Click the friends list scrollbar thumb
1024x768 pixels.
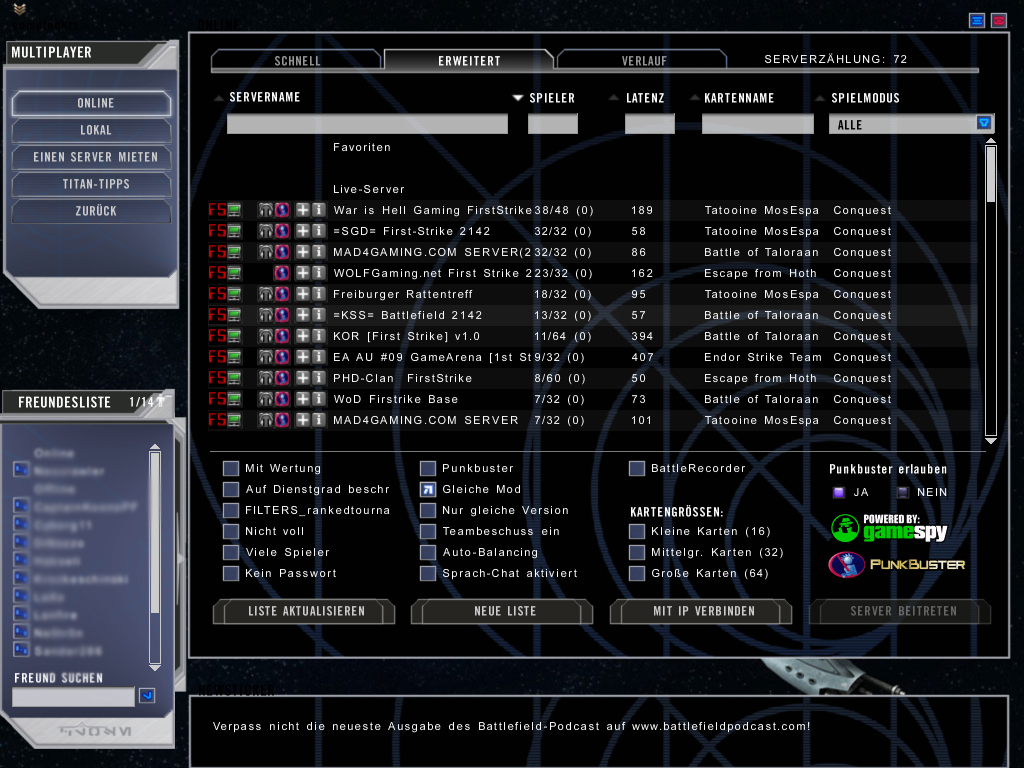[x=155, y=532]
